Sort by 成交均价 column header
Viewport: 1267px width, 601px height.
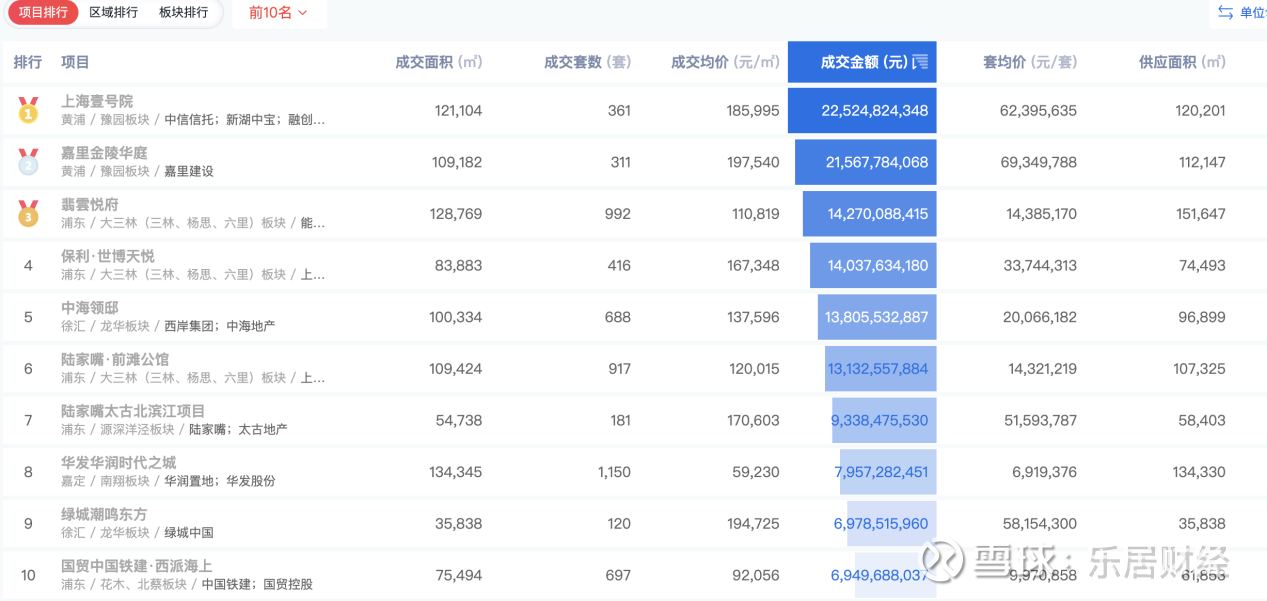pyautogui.click(x=725, y=62)
